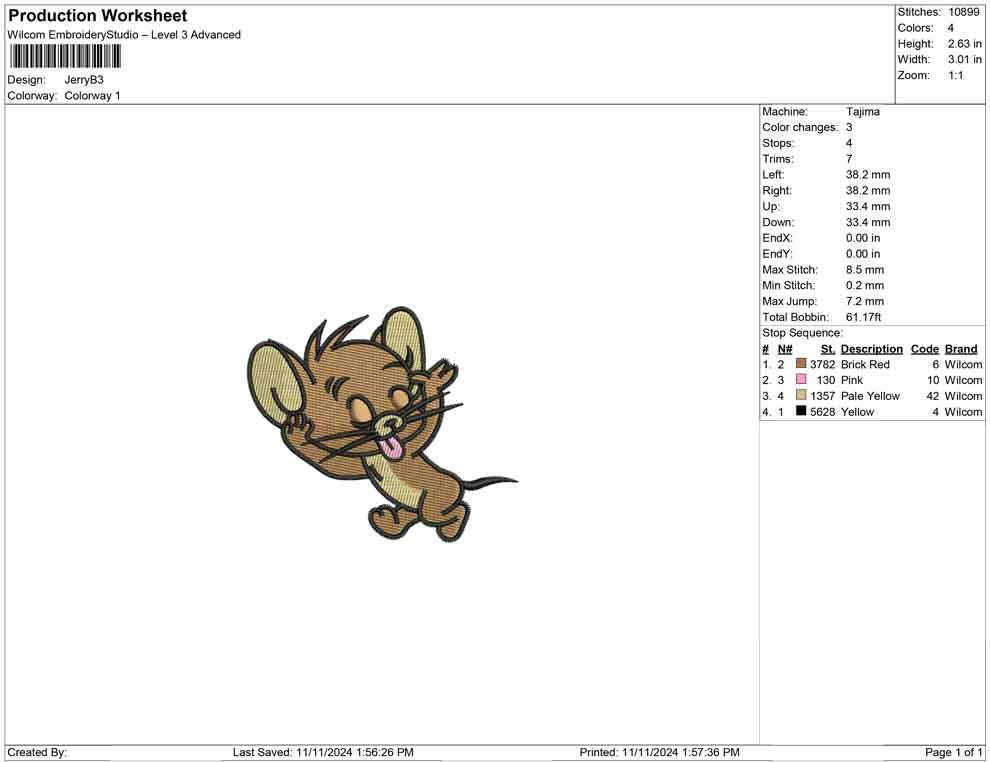Click the Max Stitch value 8.5 mm
Viewport: 990px width, 762px height.
pyautogui.click(x=865, y=270)
